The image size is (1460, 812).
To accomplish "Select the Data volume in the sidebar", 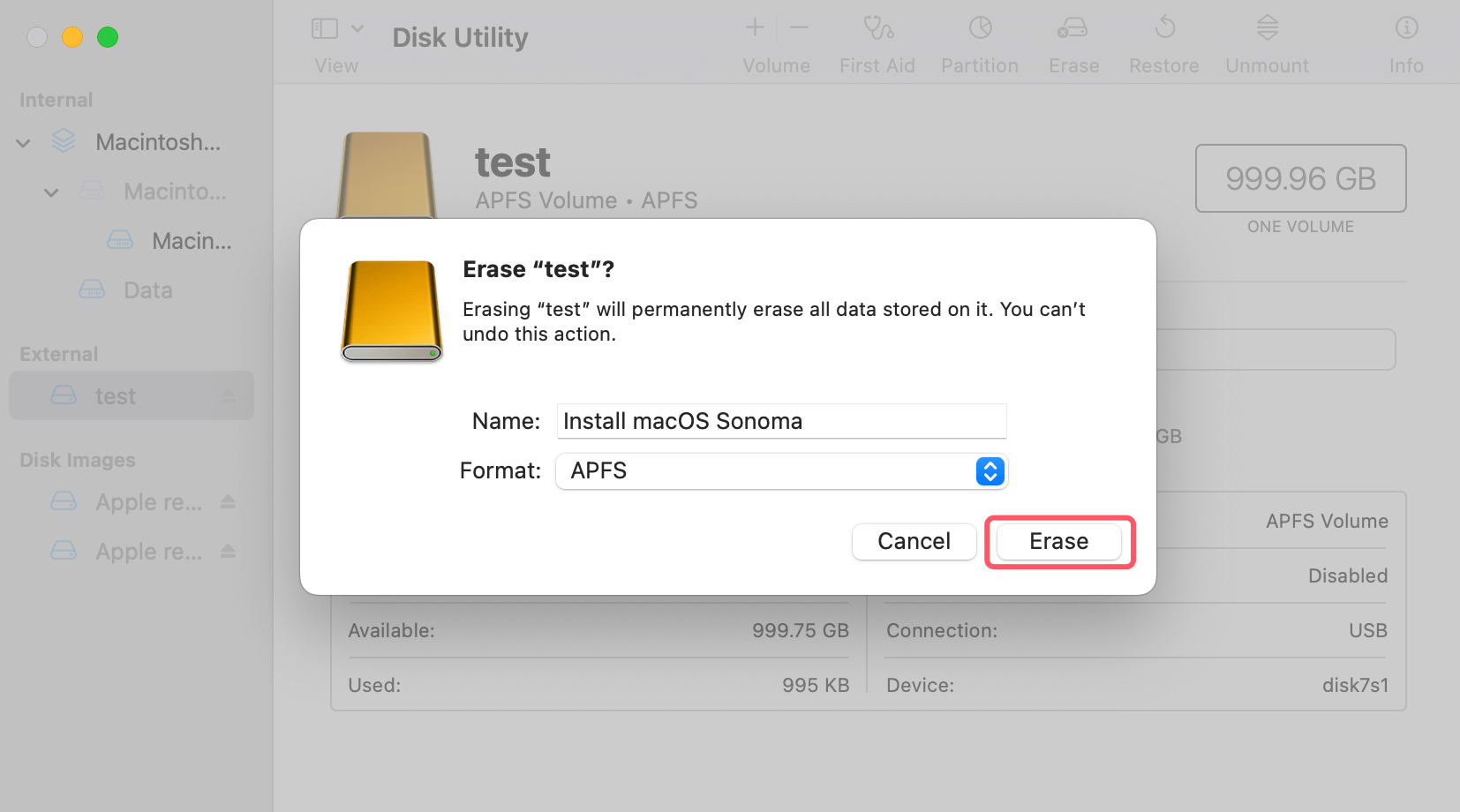I will [147, 289].
